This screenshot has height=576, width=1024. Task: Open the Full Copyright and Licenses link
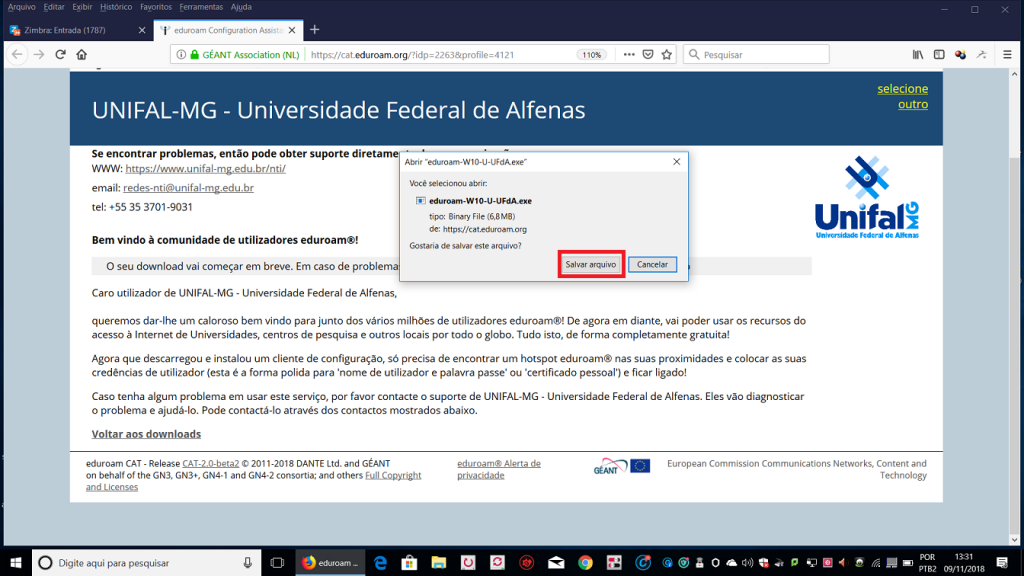point(253,481)
